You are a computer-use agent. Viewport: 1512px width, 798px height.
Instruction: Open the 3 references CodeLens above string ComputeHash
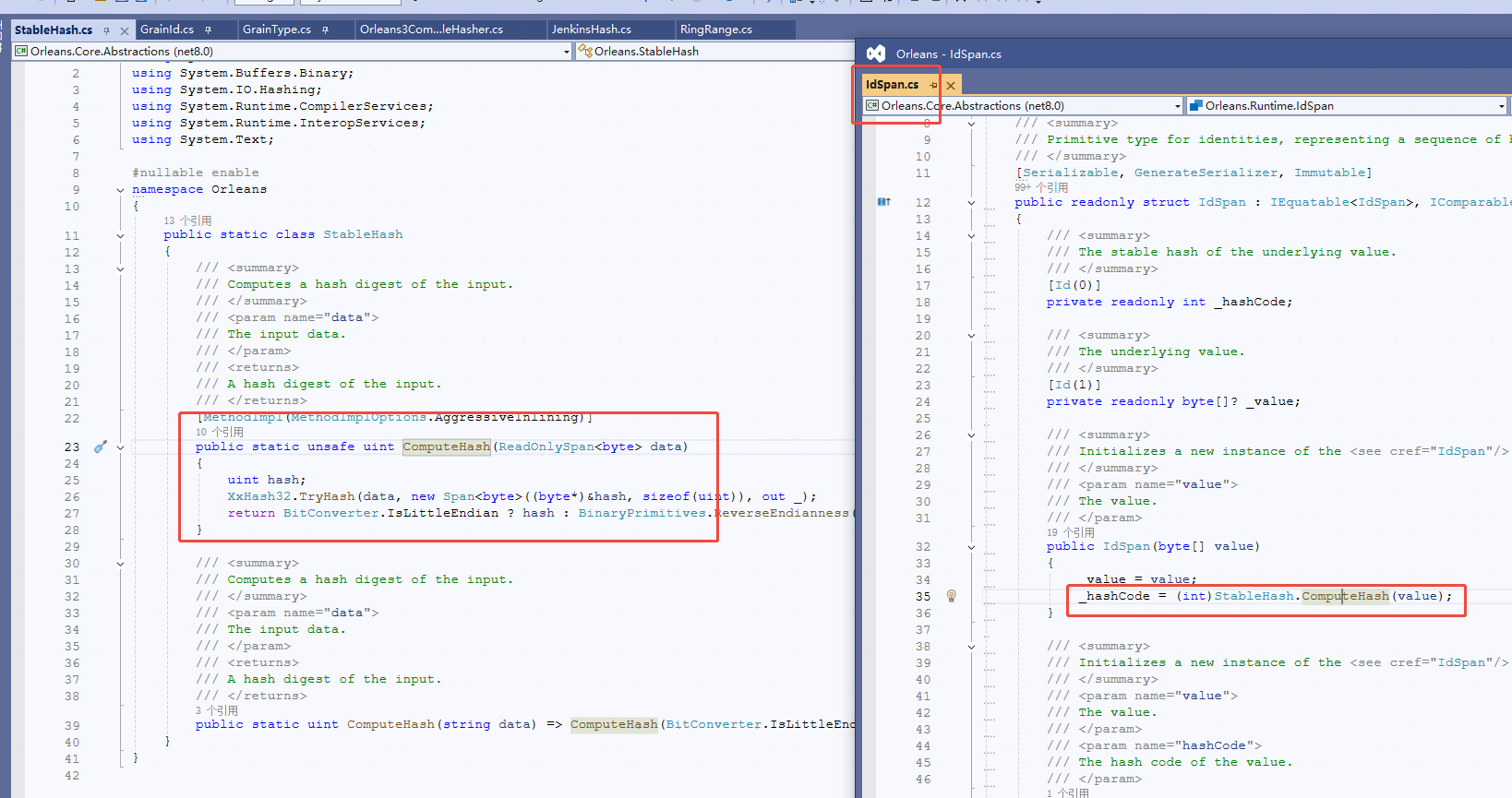(217, 710)
